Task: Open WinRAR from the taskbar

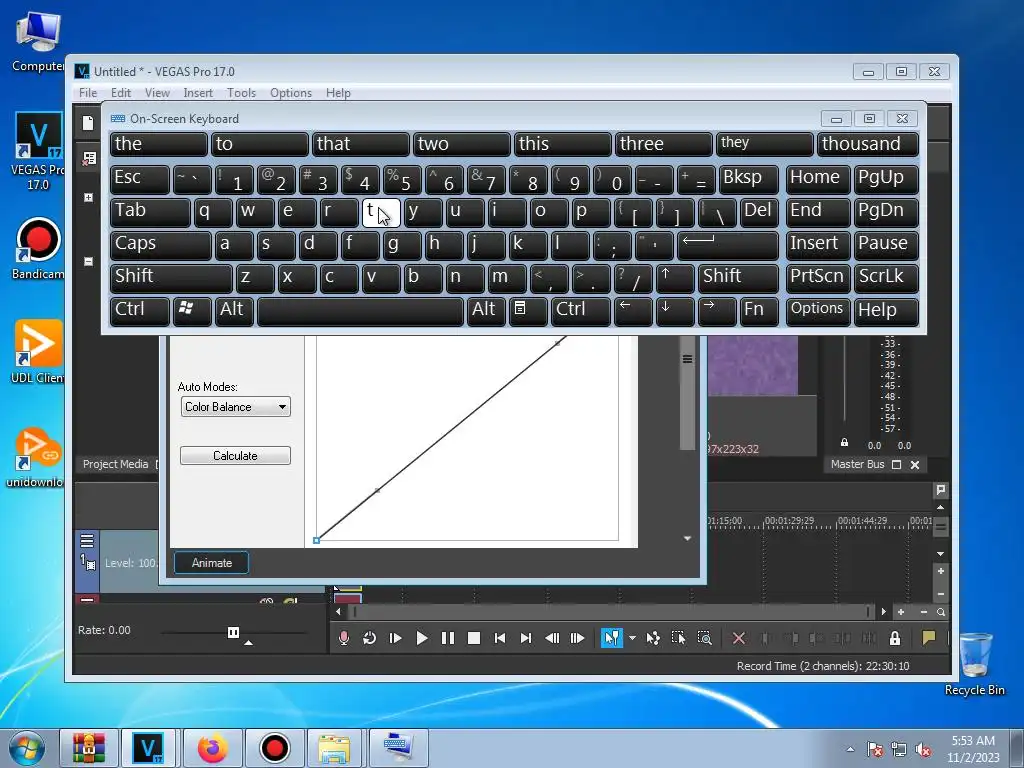Action: point(89,748)
